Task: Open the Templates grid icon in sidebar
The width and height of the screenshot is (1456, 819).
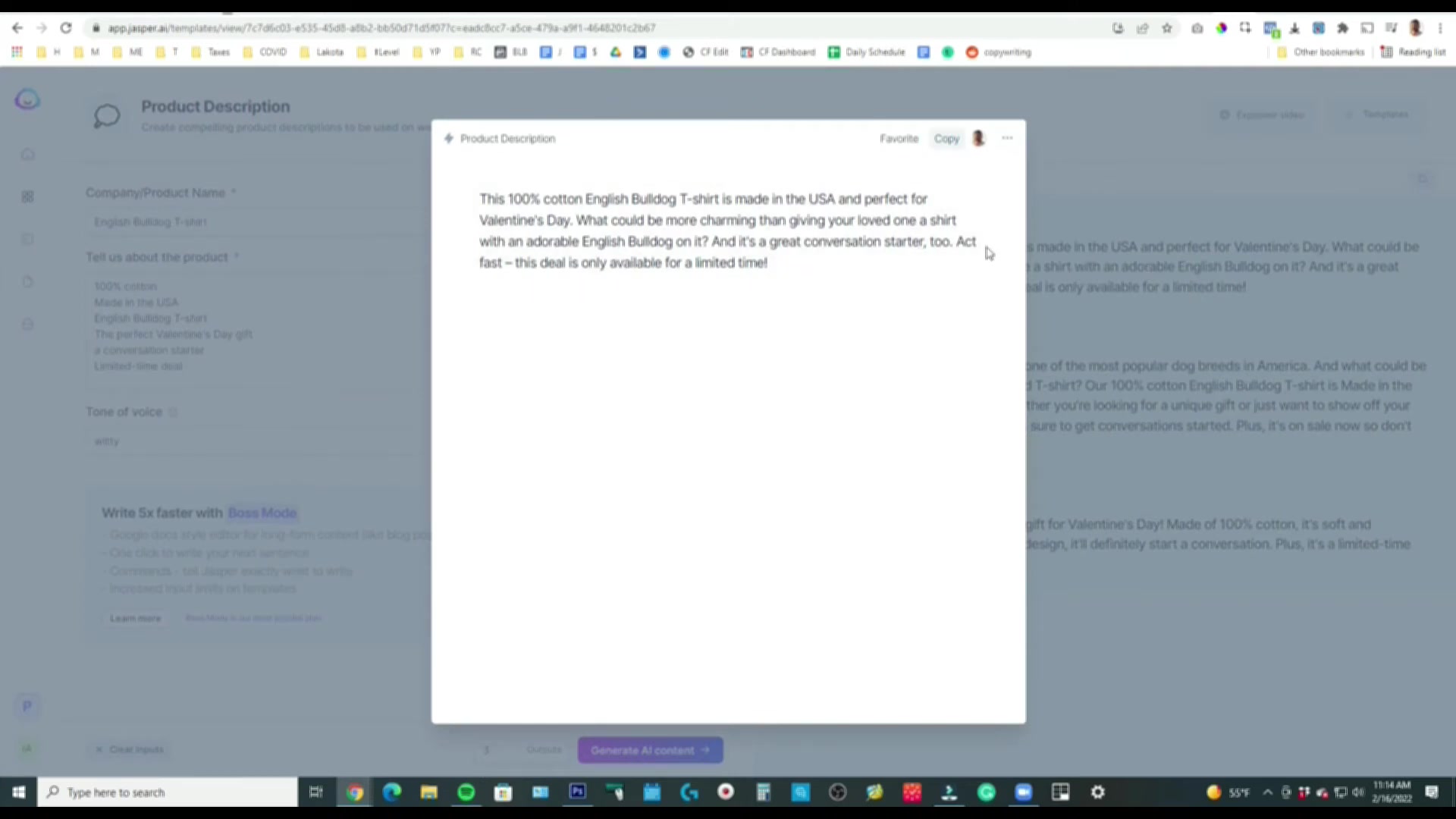Action: (x=27, y=197)
